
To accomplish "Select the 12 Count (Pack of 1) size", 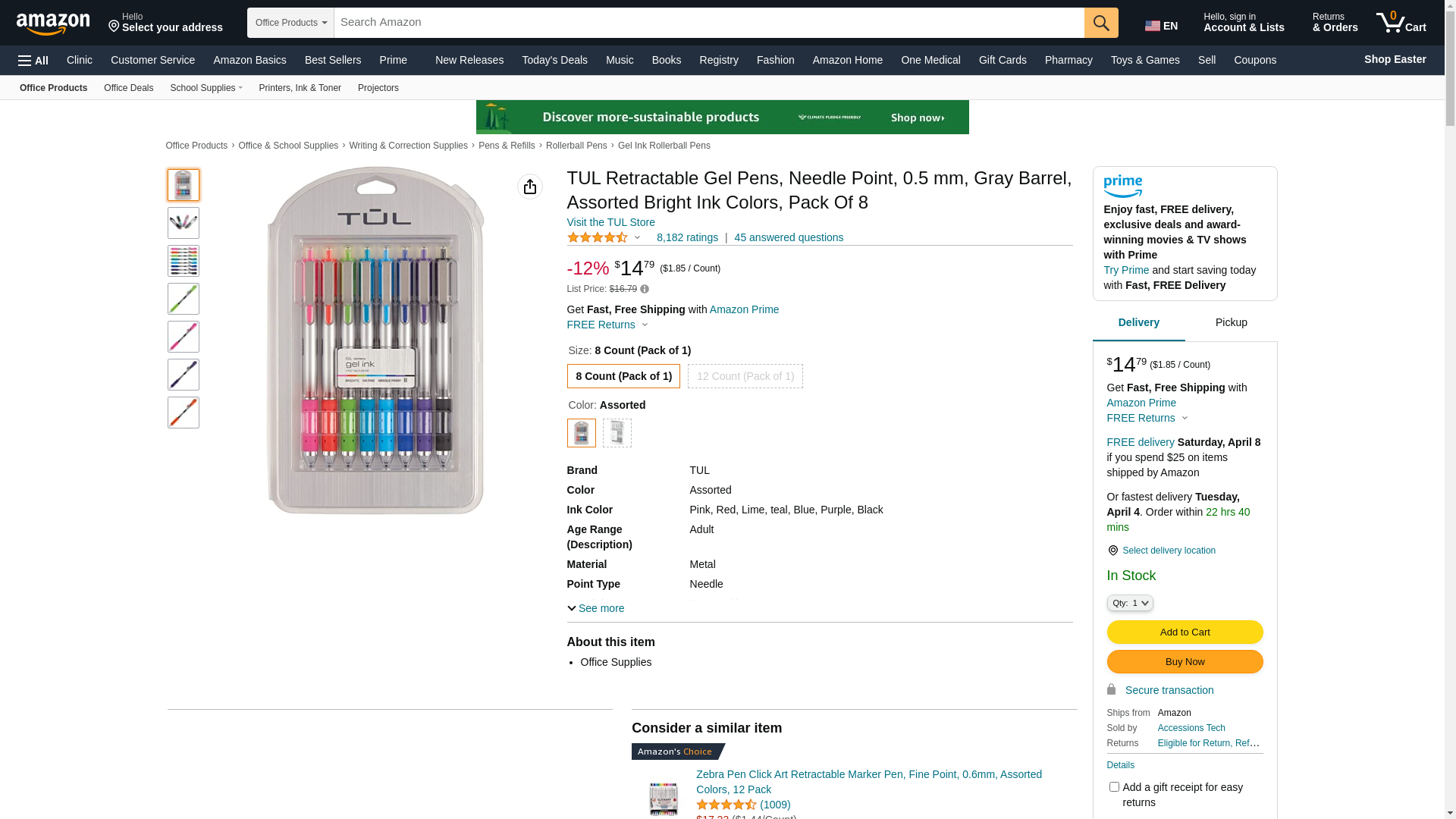I will point(745,376).
